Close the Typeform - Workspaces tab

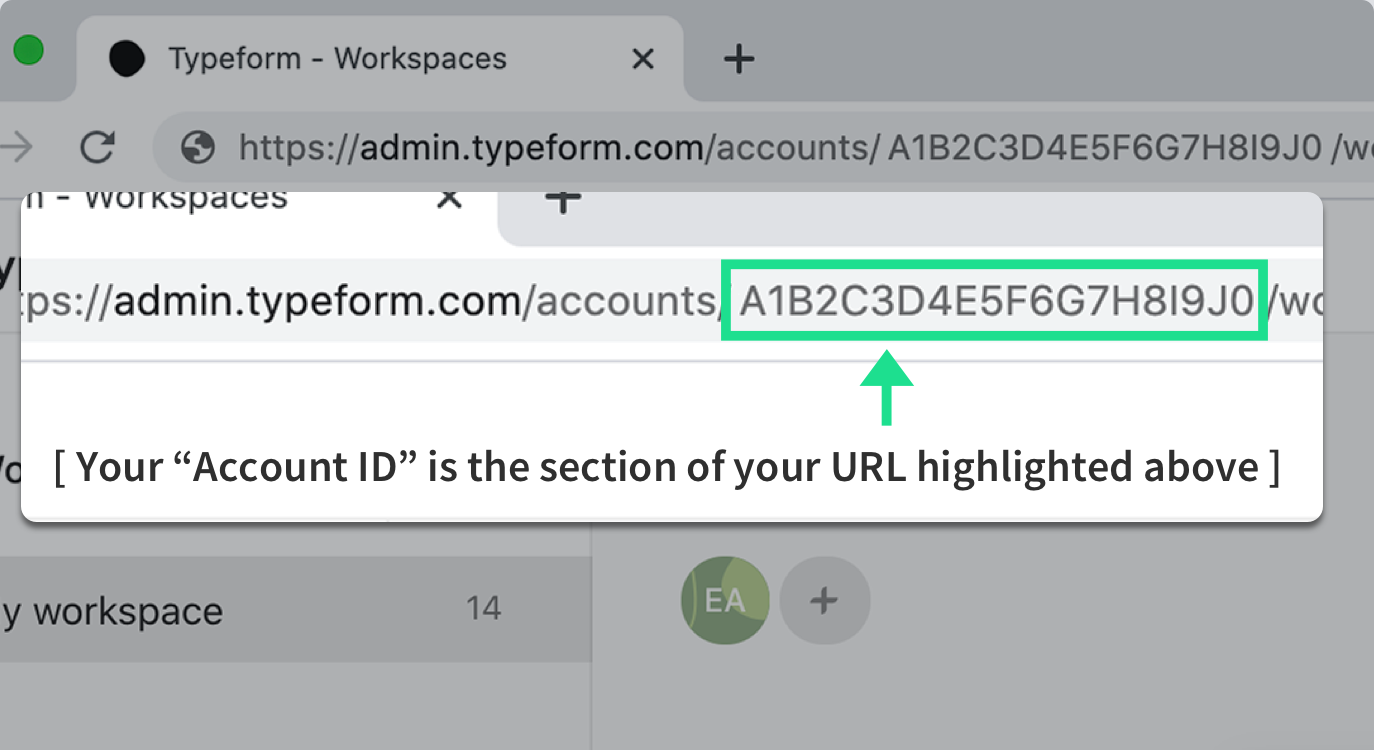(643, 60)
